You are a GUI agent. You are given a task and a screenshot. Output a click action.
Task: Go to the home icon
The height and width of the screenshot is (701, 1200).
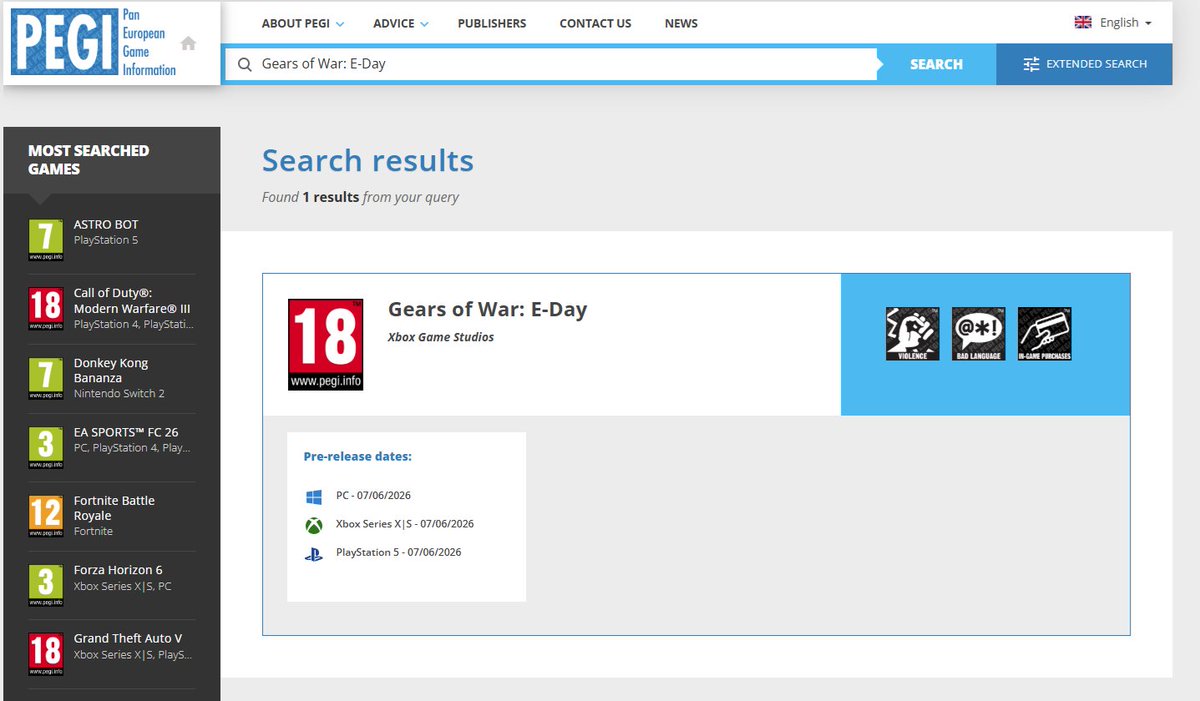click(x=188, y=43)
